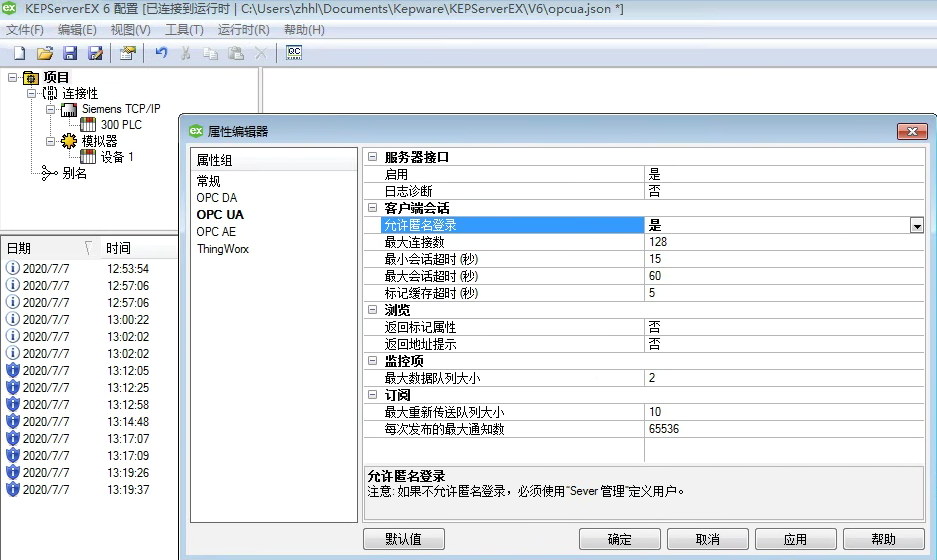Launch the Quick Client (QC) icon
937x560 pixels.
pyautogui.click(x=294, y=53)
